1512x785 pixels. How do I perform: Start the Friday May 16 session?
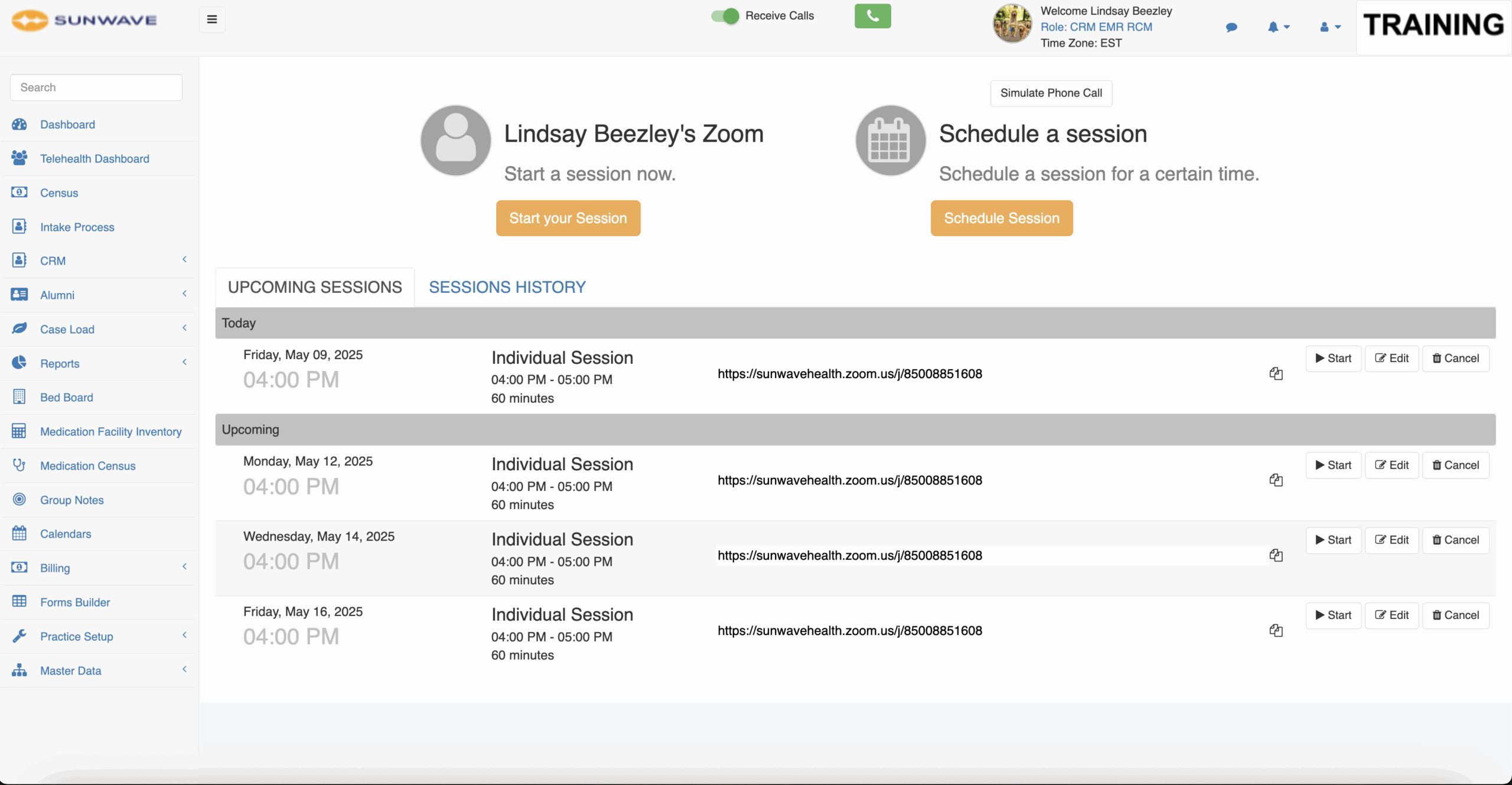(x=1333, y=615)
